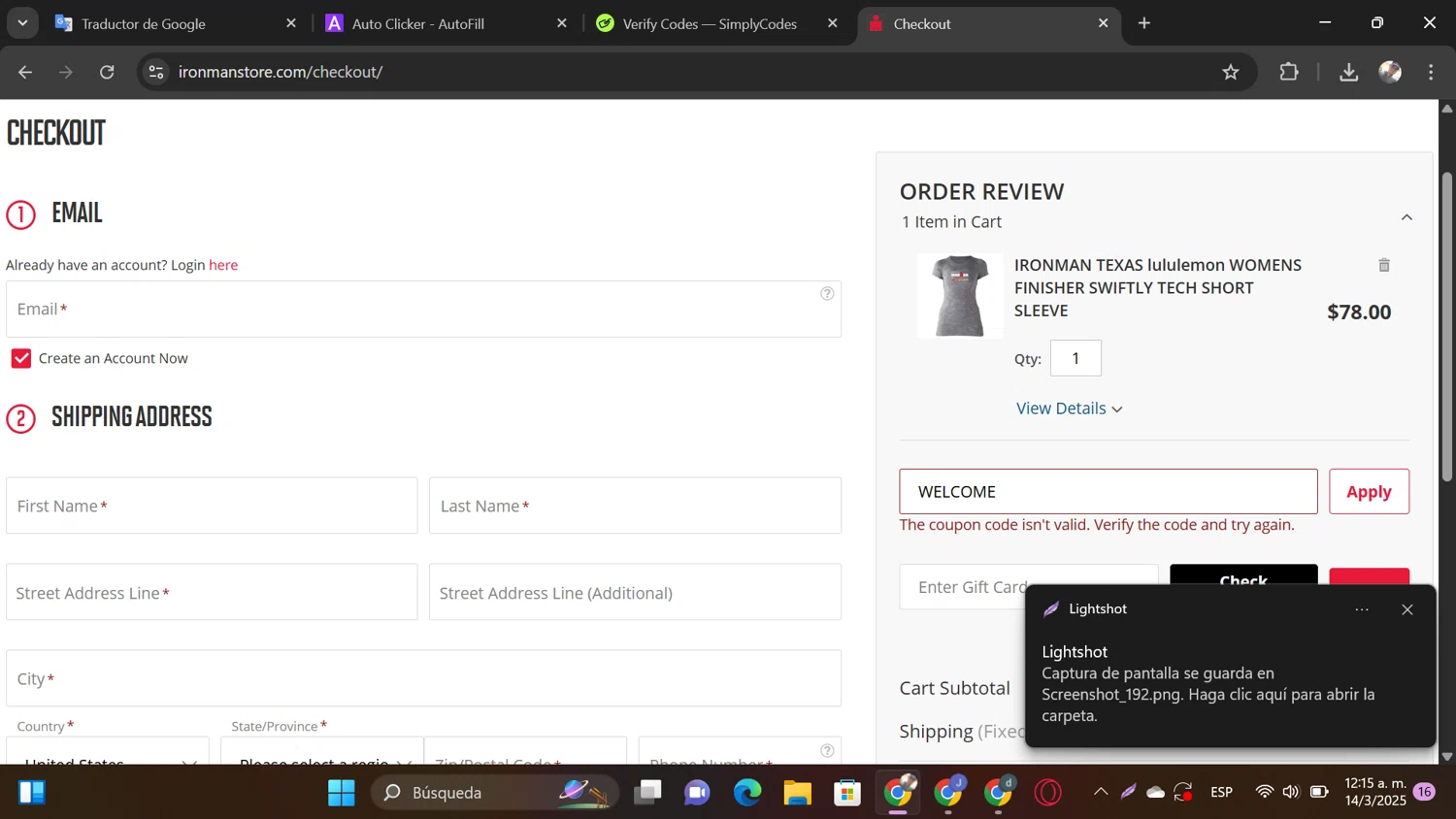The image size is (1456, 819).
Task: Show the email help tooltip icon
Action: (x=827, y=293)
